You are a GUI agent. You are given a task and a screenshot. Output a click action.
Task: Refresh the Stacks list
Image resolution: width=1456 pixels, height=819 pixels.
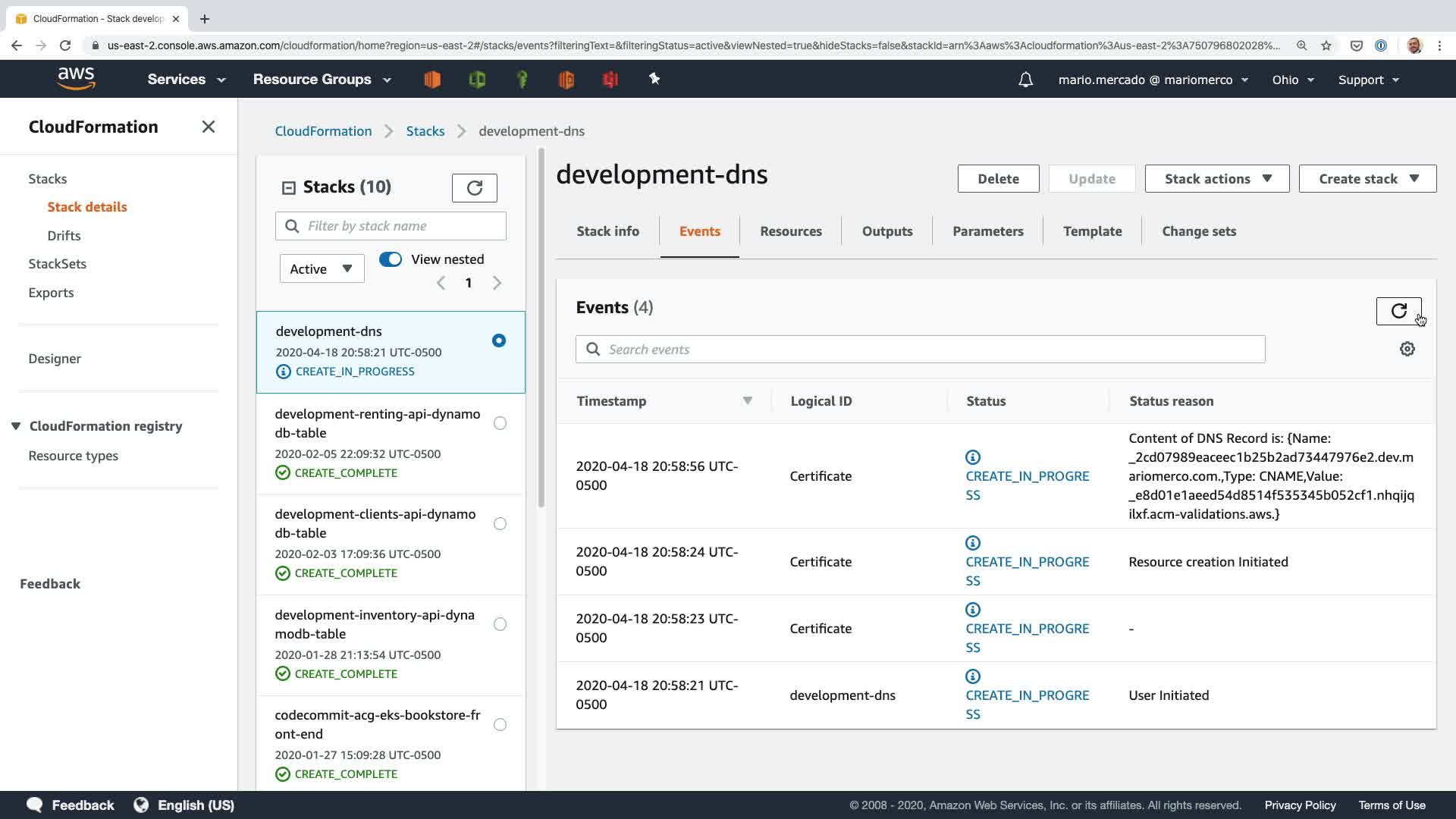(474, 187)
